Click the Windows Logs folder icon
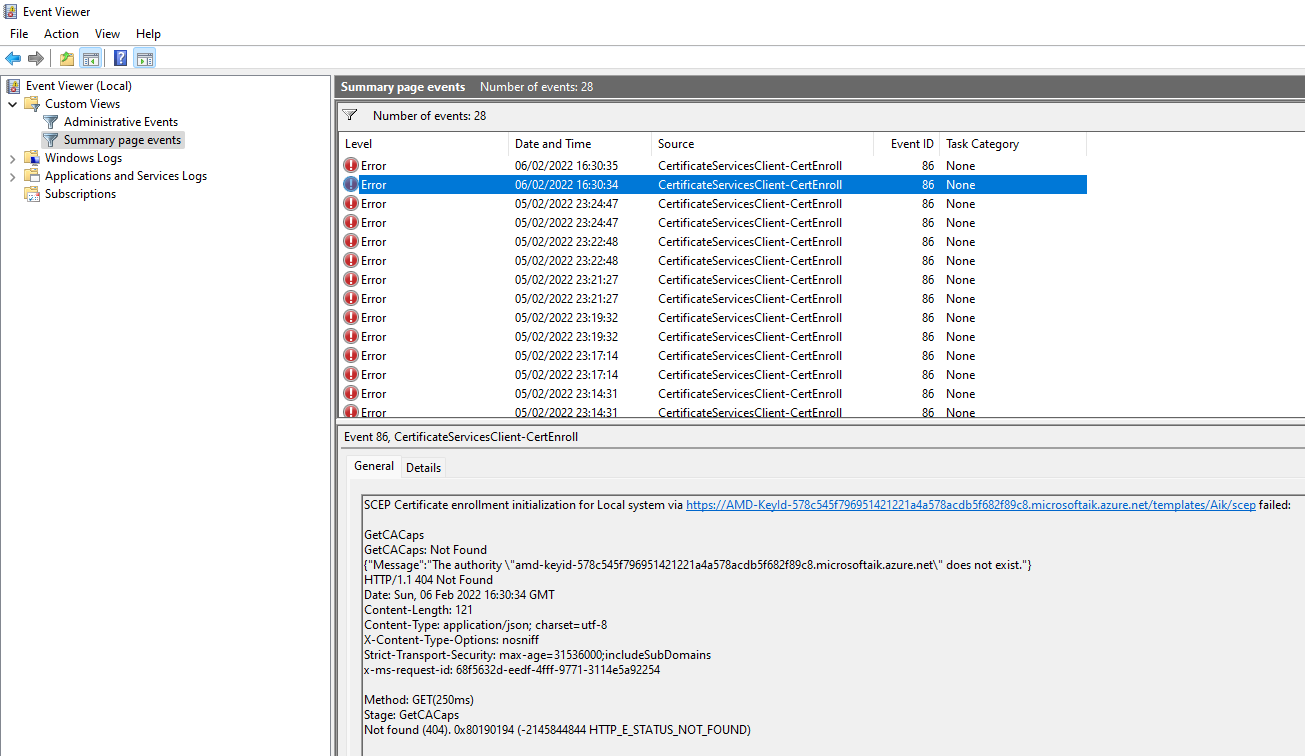The width and height of the screenshot is (1305, 756). [32, 158]
